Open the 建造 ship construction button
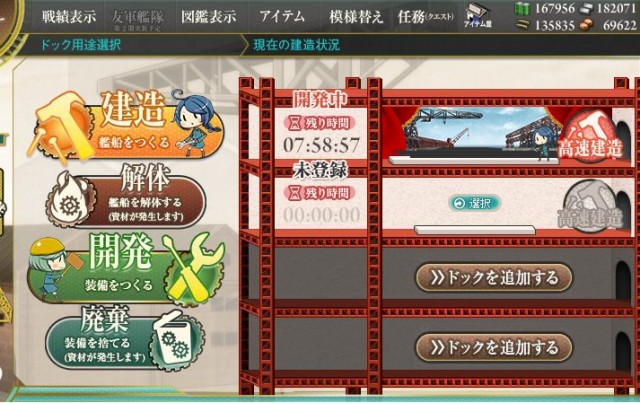640x403 pixels. click(x=127, y=126)
